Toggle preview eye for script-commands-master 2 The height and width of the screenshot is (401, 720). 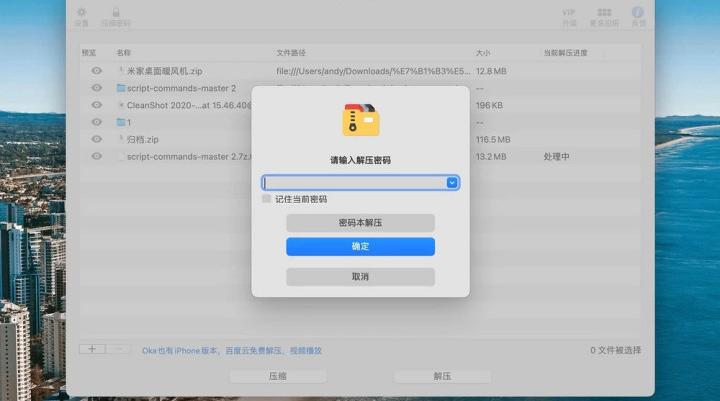click(96, 88)
